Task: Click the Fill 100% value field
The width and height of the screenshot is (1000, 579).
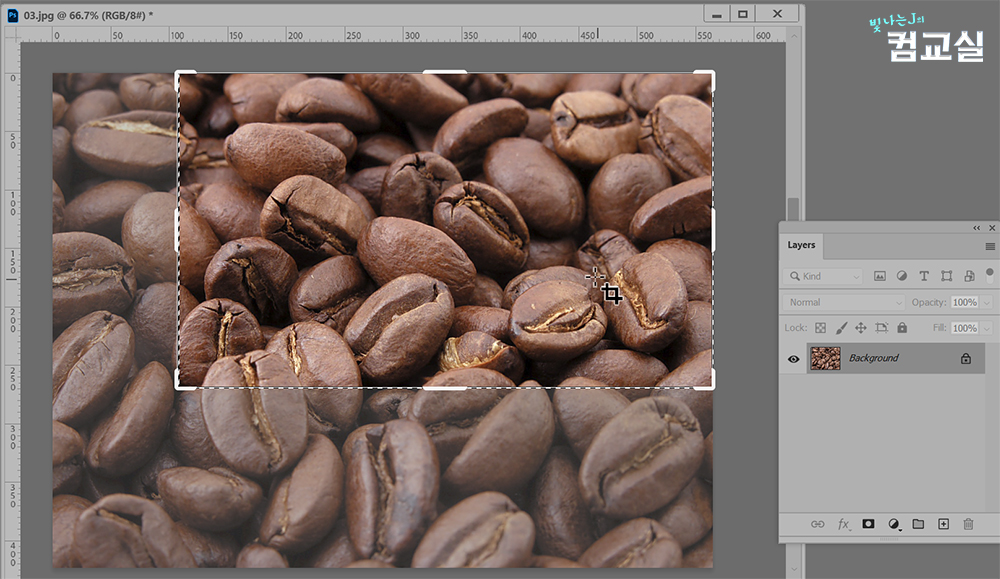Action: (x=965, y=328)
